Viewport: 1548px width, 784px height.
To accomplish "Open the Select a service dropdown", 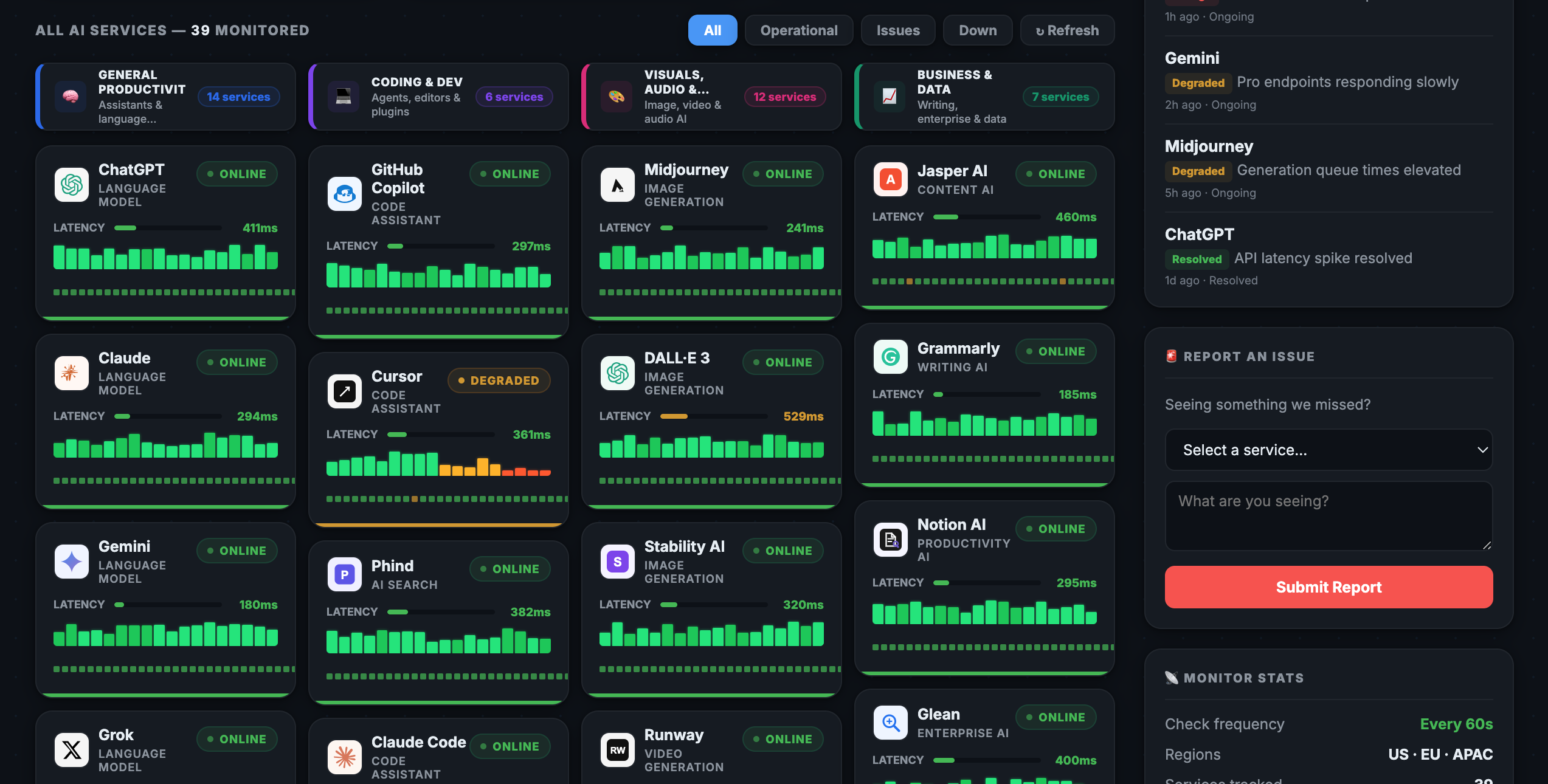I will coord(1328,450).
